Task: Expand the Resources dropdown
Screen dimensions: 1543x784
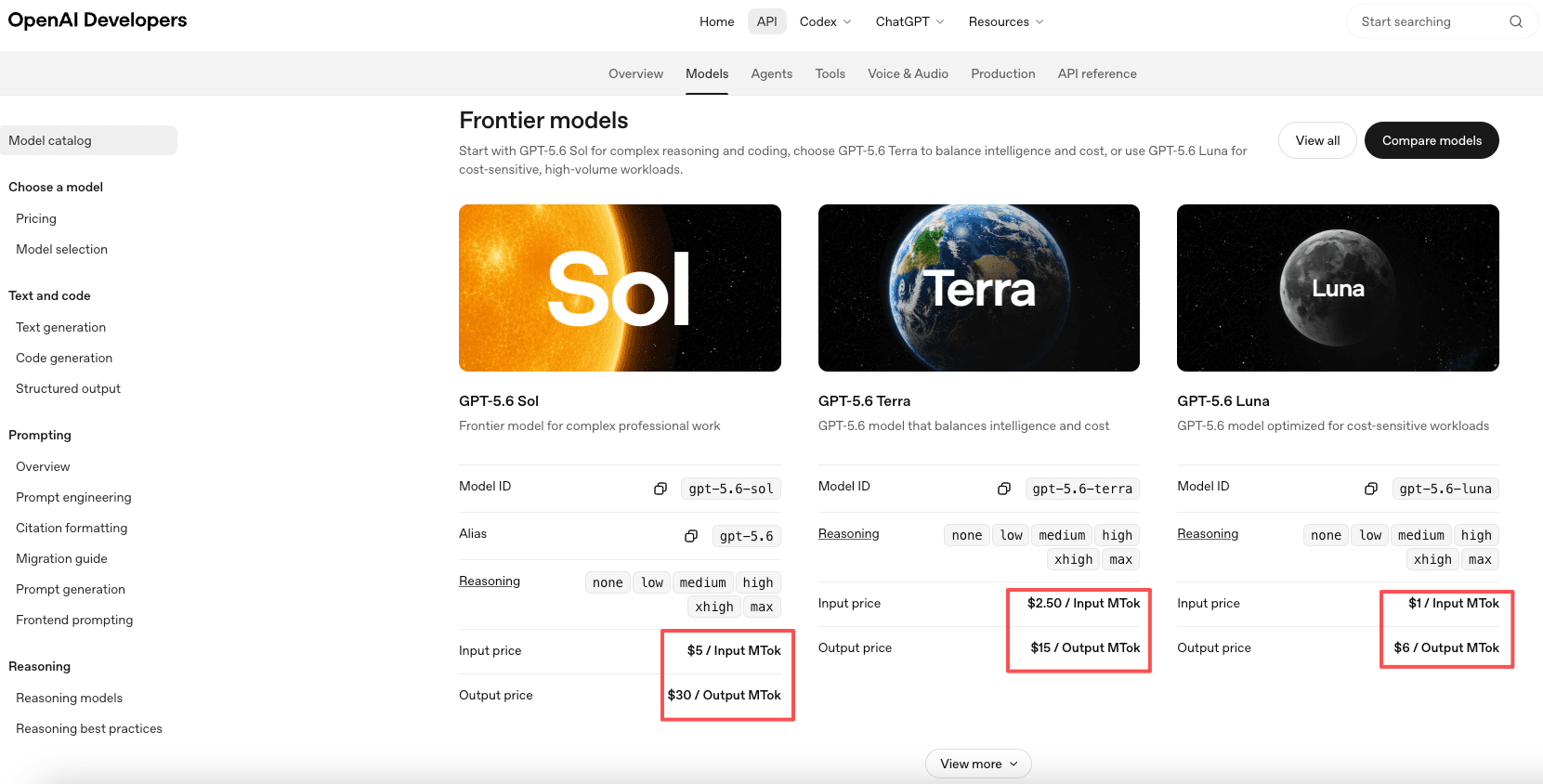Action: coord(1006,21)
